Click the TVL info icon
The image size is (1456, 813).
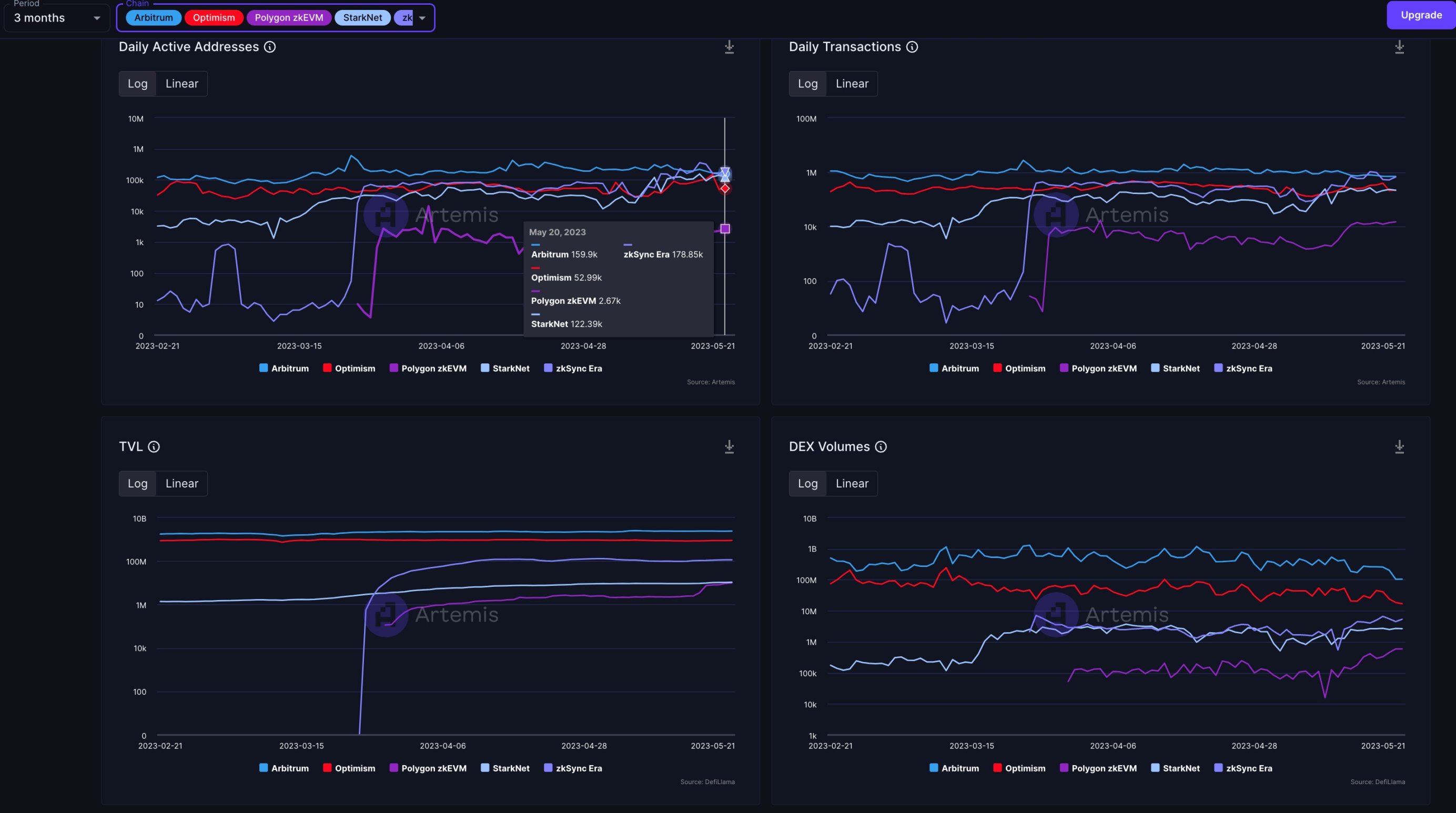[154, 447]
